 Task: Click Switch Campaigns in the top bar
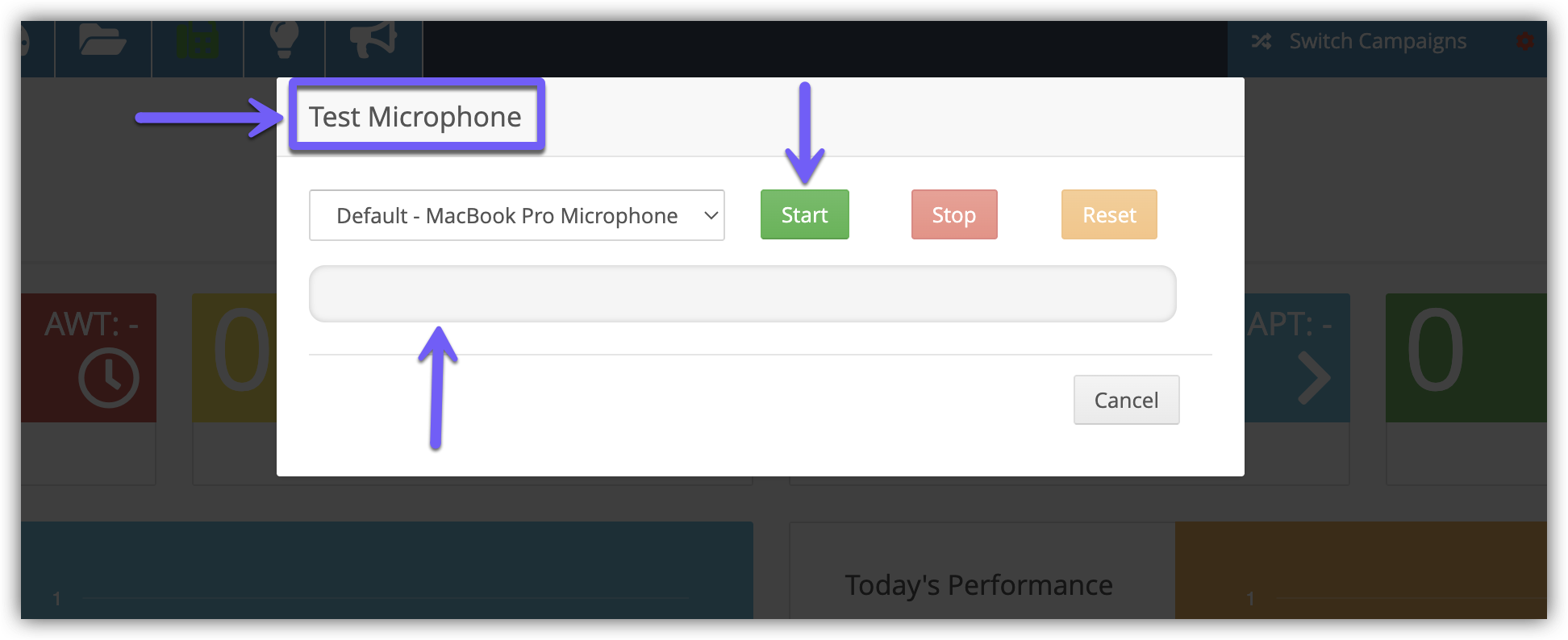coord(1378,41)
